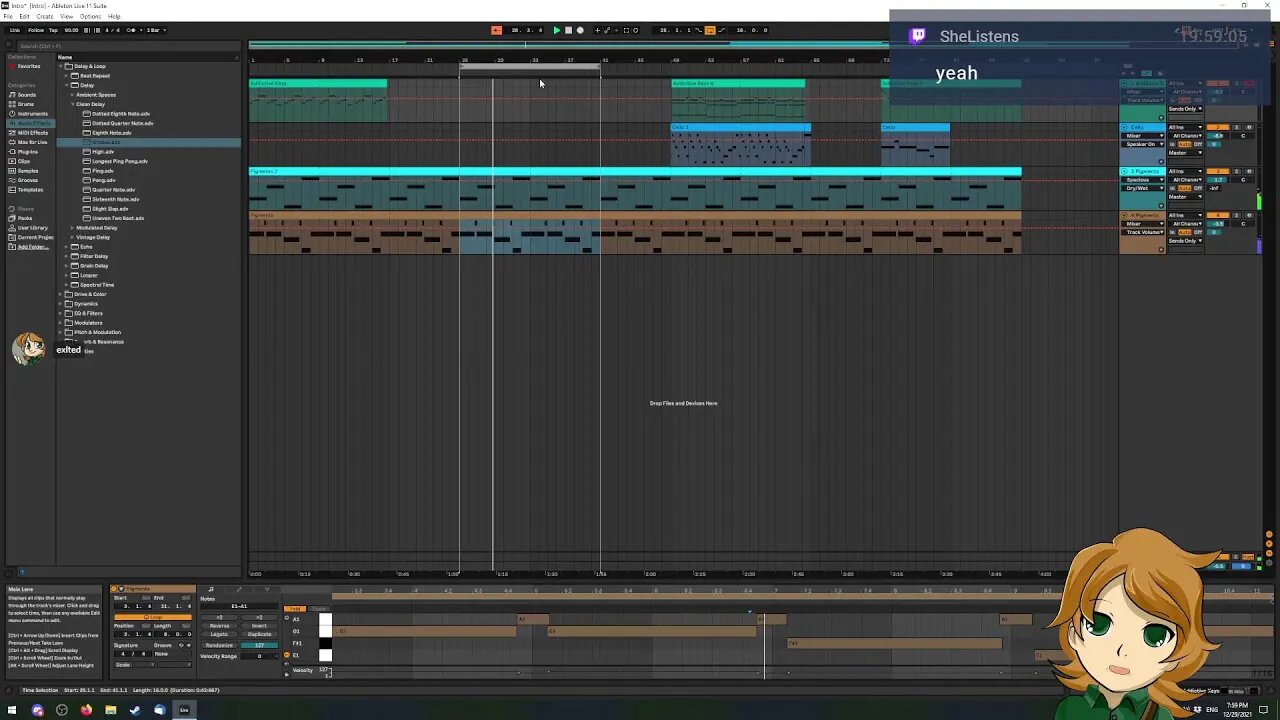
Task: Click the Add Folder link
Action: (x=31, y=246)
